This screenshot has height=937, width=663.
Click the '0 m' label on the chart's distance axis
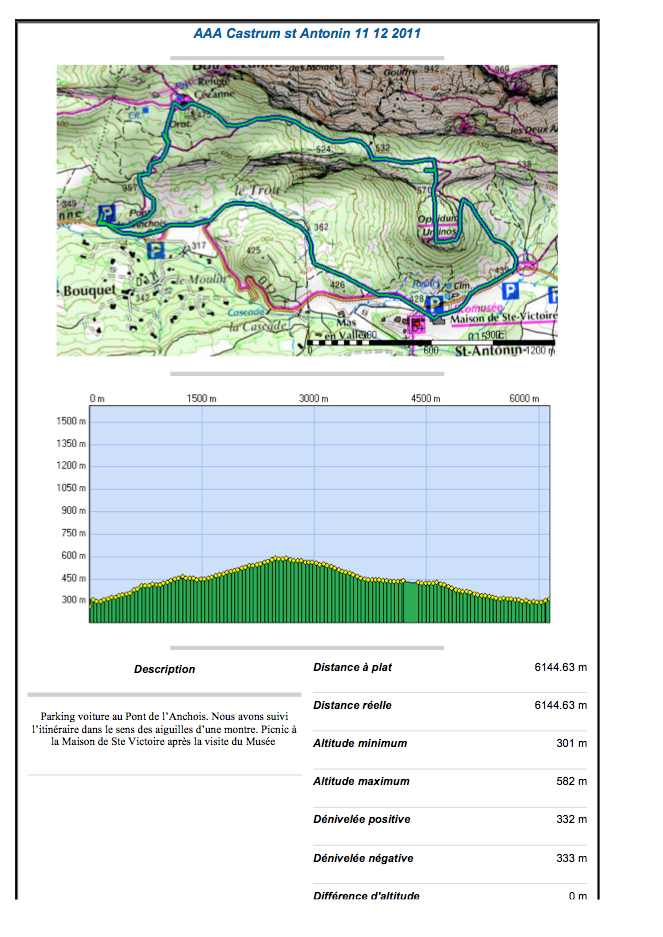97,399
